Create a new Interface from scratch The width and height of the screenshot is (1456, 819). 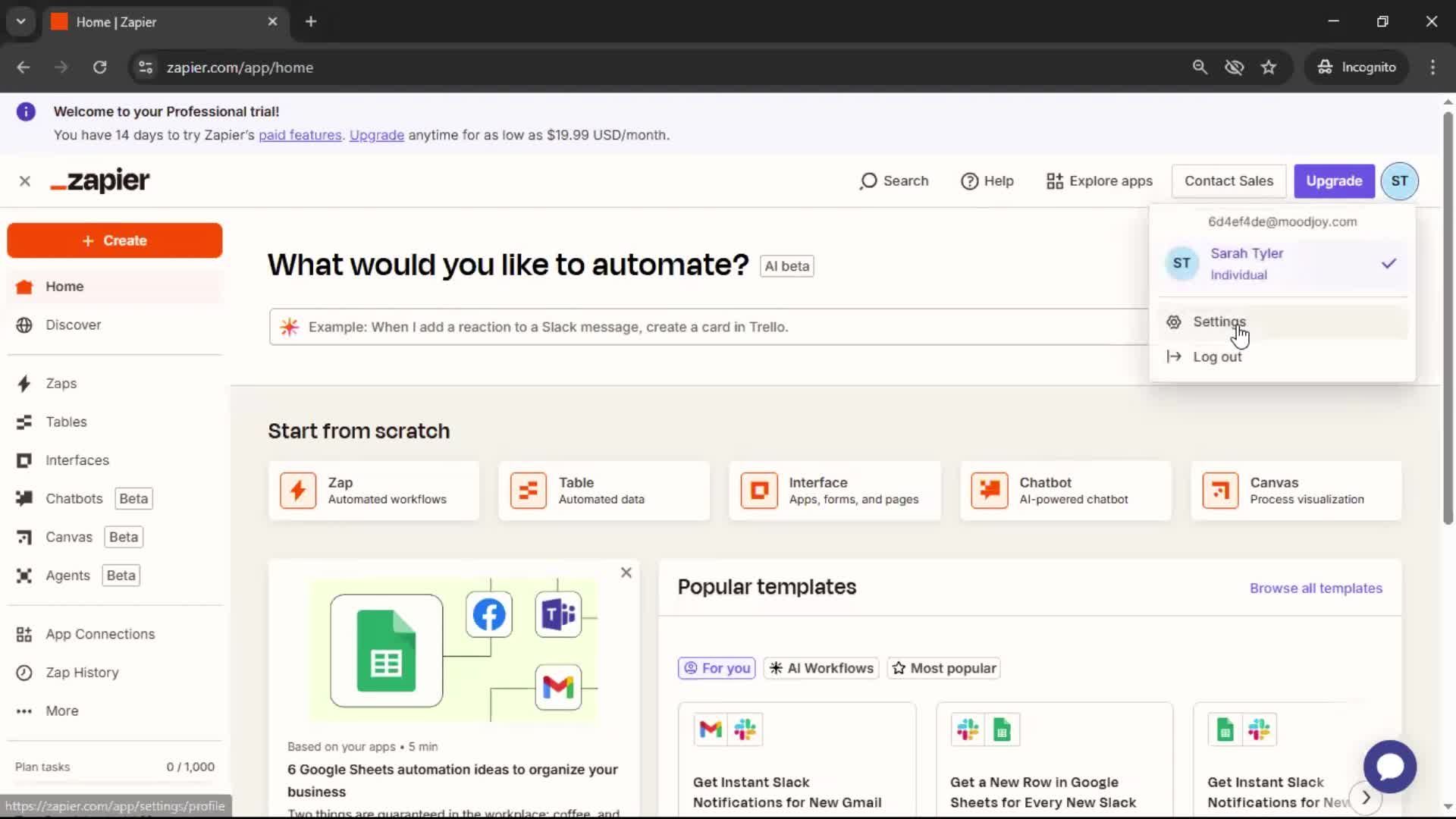(x=835, y=491)
